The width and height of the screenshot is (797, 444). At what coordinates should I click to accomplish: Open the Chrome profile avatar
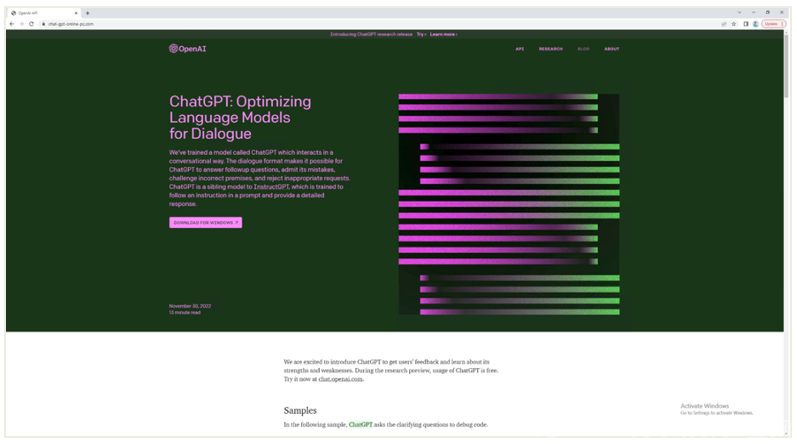pyautogui.click(x=756, y=24)
